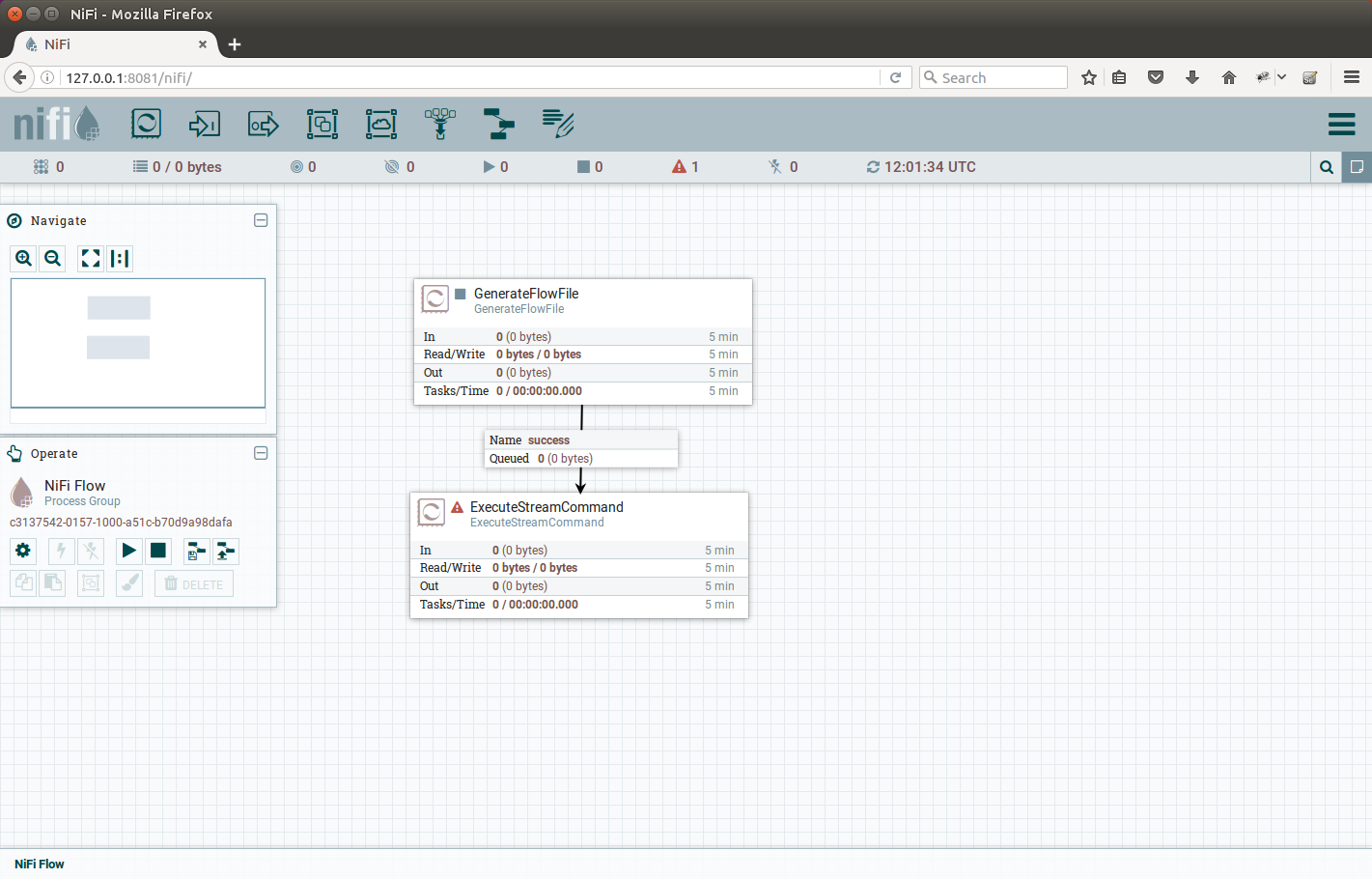The image size is (1372, 879).
Task: Click the Input Port toolbar icon
Action: 205,124
